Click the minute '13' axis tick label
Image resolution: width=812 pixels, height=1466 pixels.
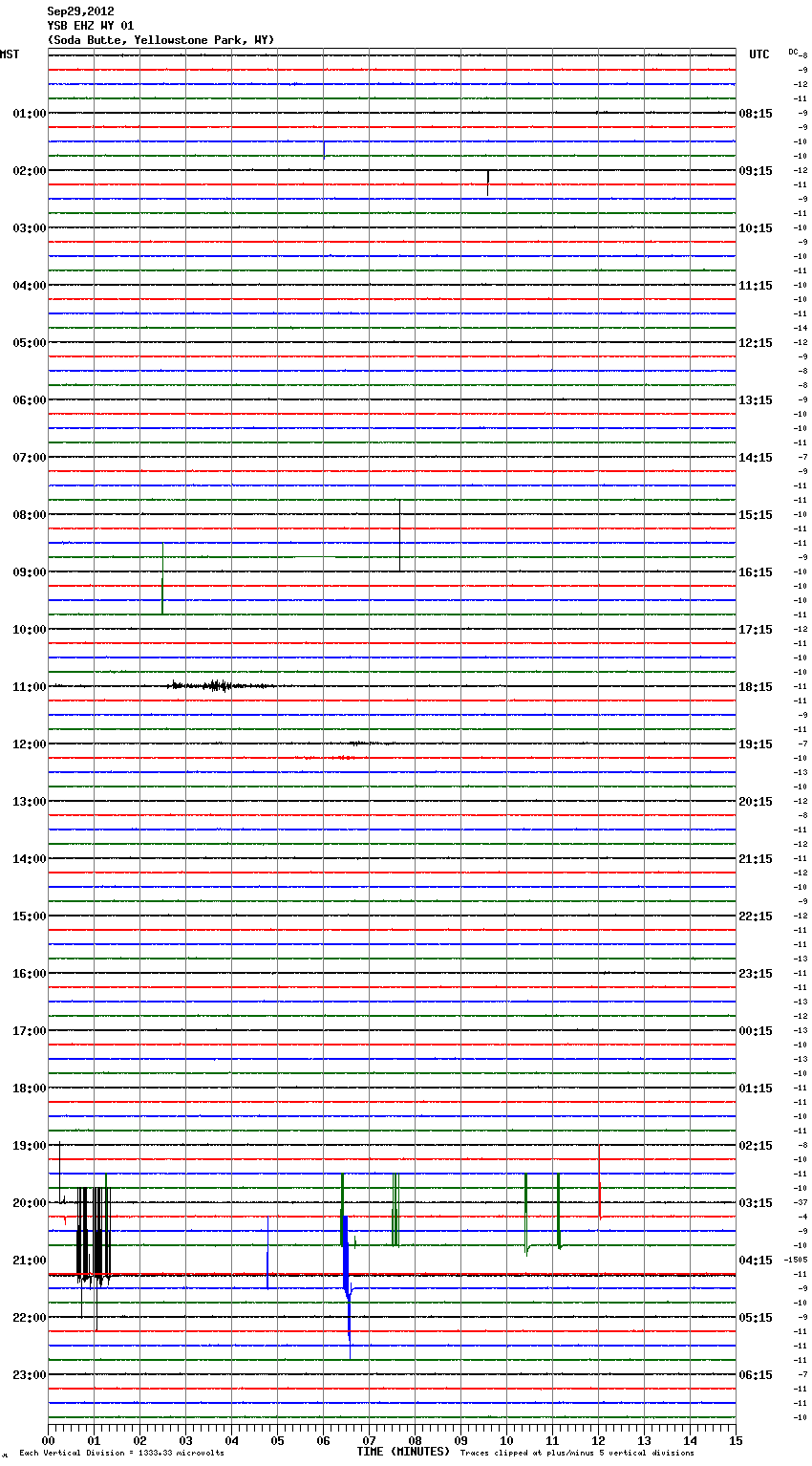[x=644, y=1440]
